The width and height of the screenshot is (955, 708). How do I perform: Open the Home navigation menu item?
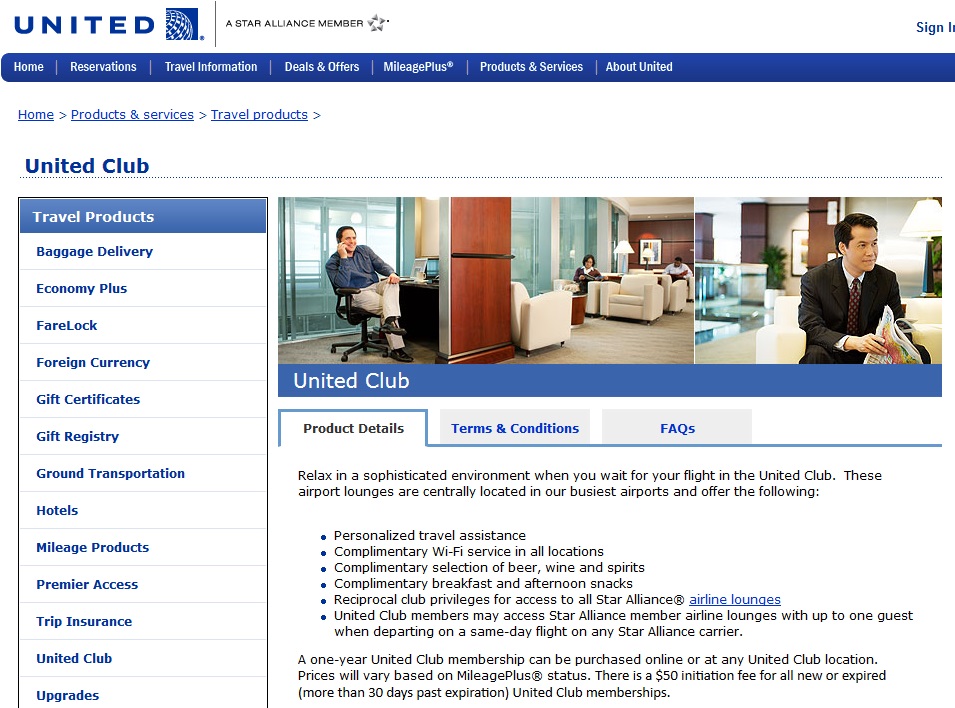click(x=29, y=67)
